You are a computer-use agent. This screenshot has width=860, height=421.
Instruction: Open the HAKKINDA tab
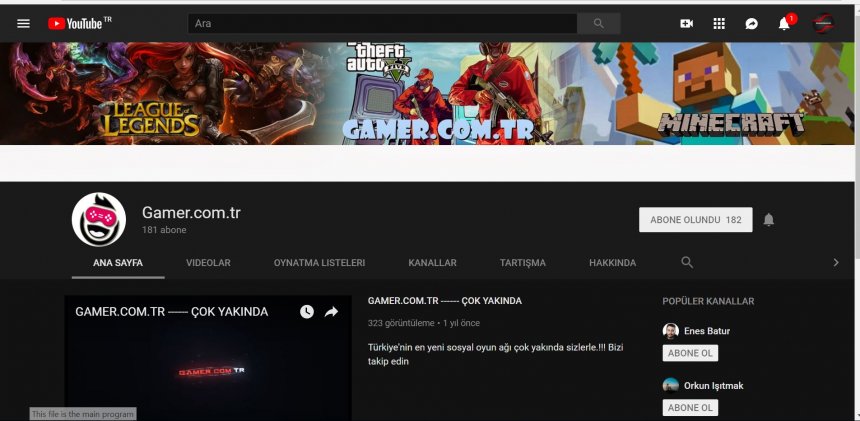tap(613, 263)
